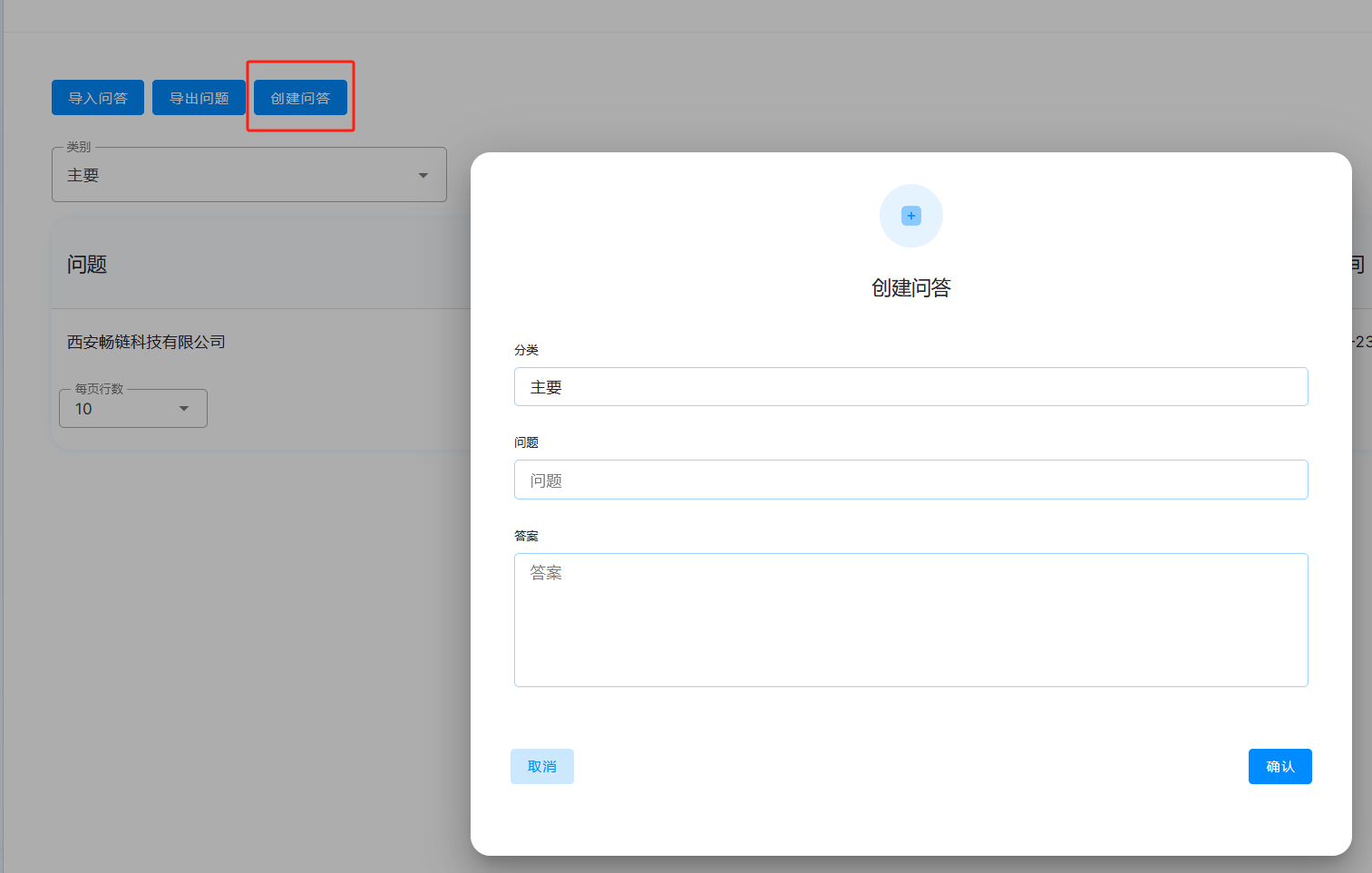Click the 类别 label above the dropdown
This screenshot has height=873, width=1372.
(79, 147)
